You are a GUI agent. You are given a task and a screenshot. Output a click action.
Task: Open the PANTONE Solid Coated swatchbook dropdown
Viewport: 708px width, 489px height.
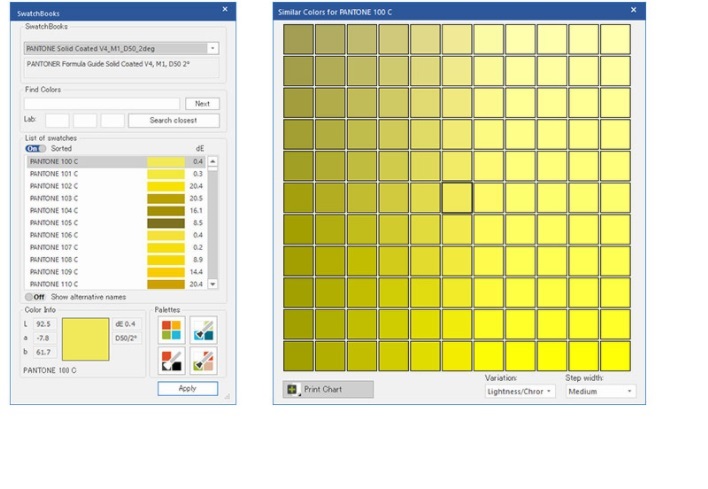pos(121,48)
